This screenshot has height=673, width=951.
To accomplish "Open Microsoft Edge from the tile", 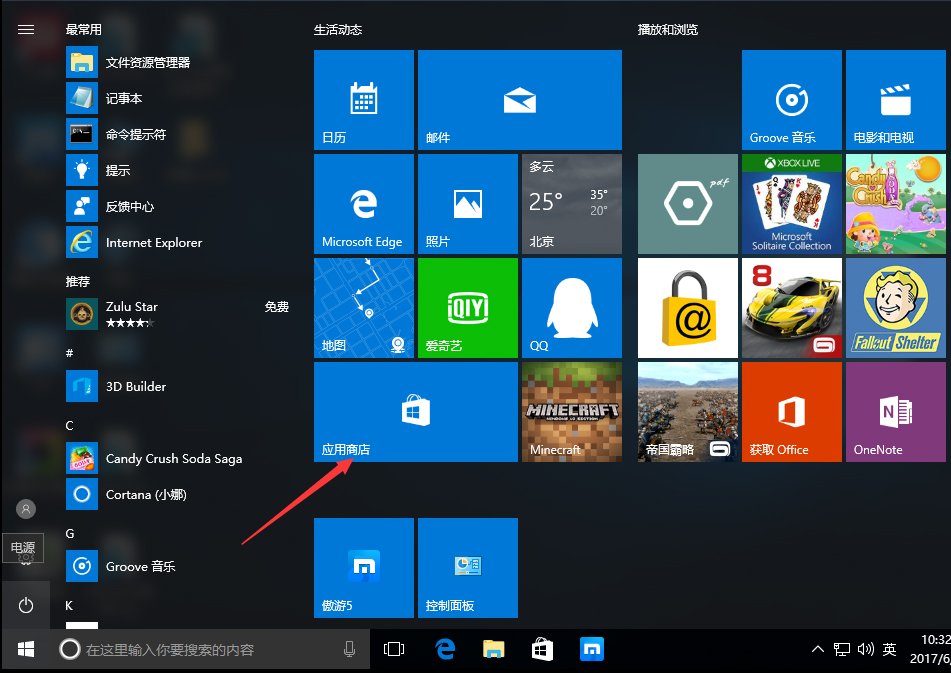I will pos(363,204).
